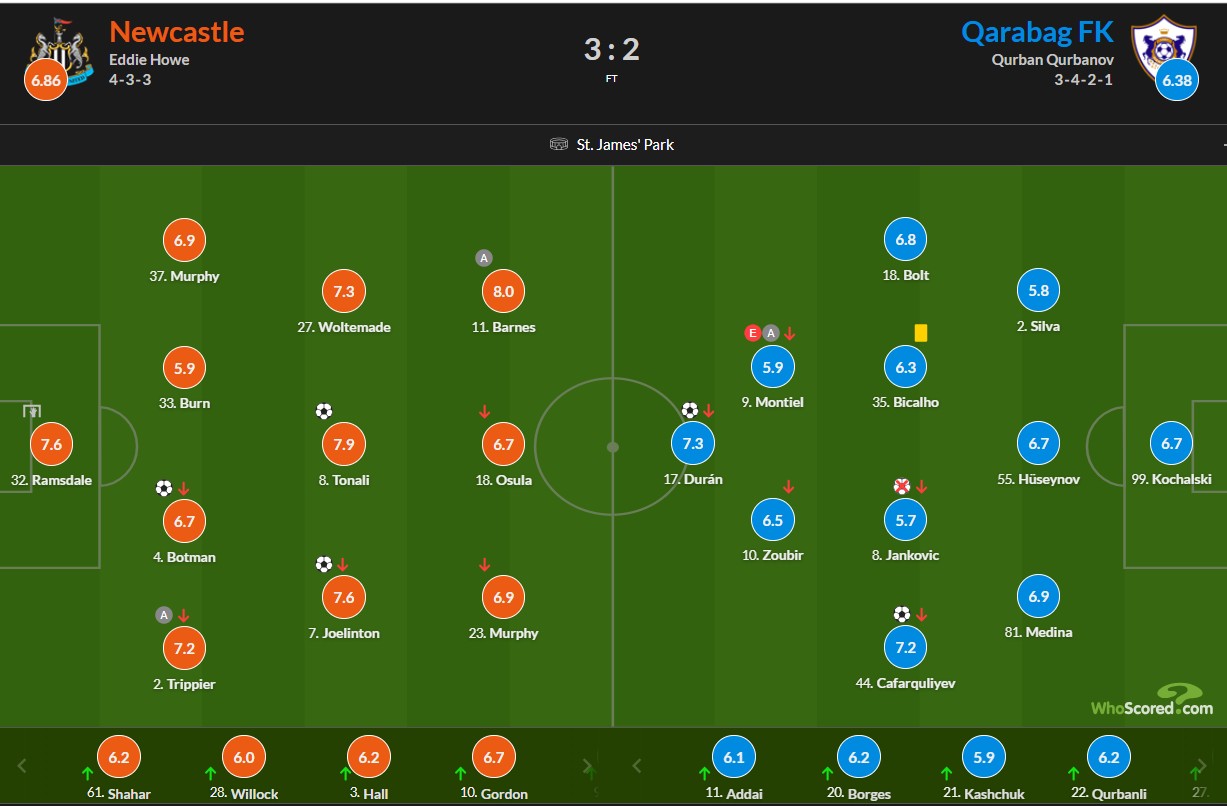Image resolution: width=1227 pixels, height=806 pixels.
Task: Open the Newcastle team name link
Action: pos(176,32)
